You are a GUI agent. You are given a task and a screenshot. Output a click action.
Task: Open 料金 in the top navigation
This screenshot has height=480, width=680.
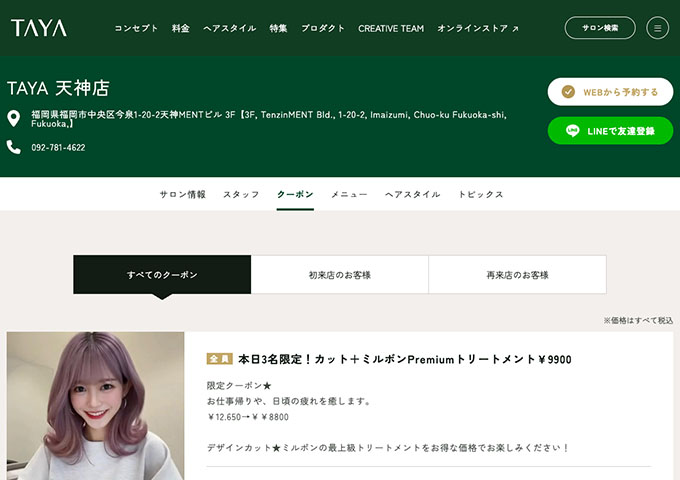(x=180, y=28)
